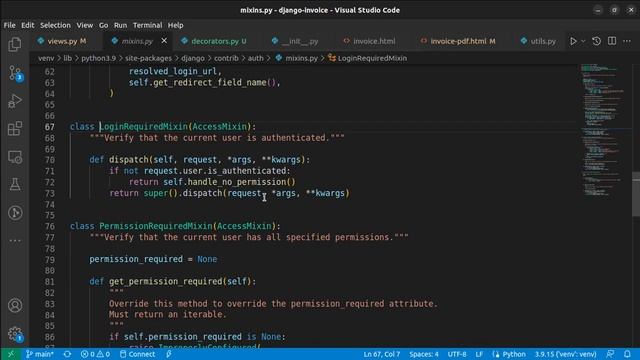Open the Remote window indicator
Screen dimensions: 640x360
pos(11,354)
